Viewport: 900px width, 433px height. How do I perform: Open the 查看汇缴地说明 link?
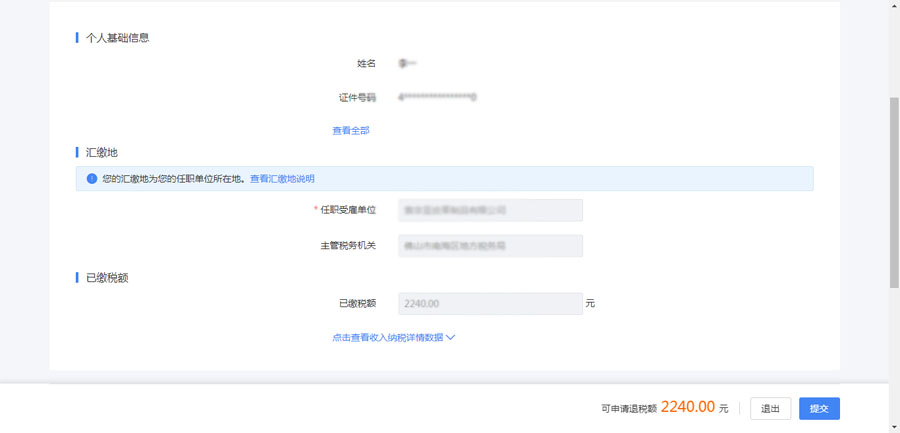coord(282,179)
